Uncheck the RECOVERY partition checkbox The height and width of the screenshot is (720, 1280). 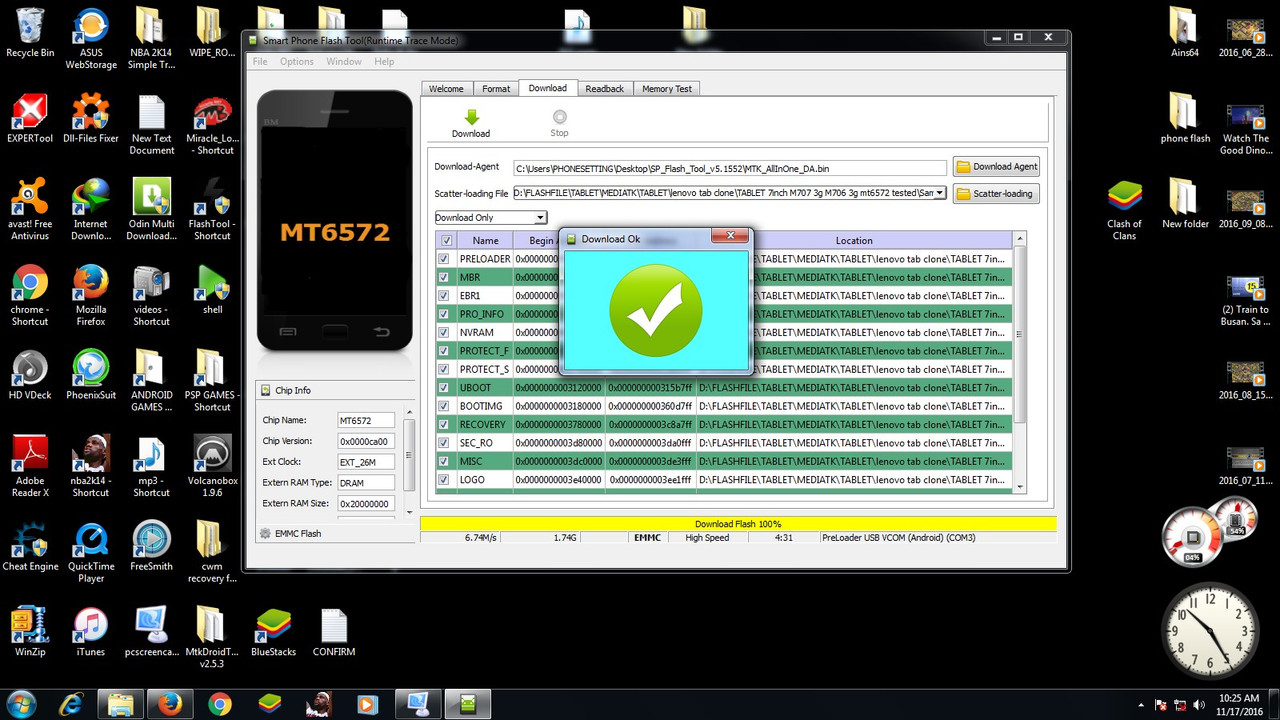coord(444,424)
